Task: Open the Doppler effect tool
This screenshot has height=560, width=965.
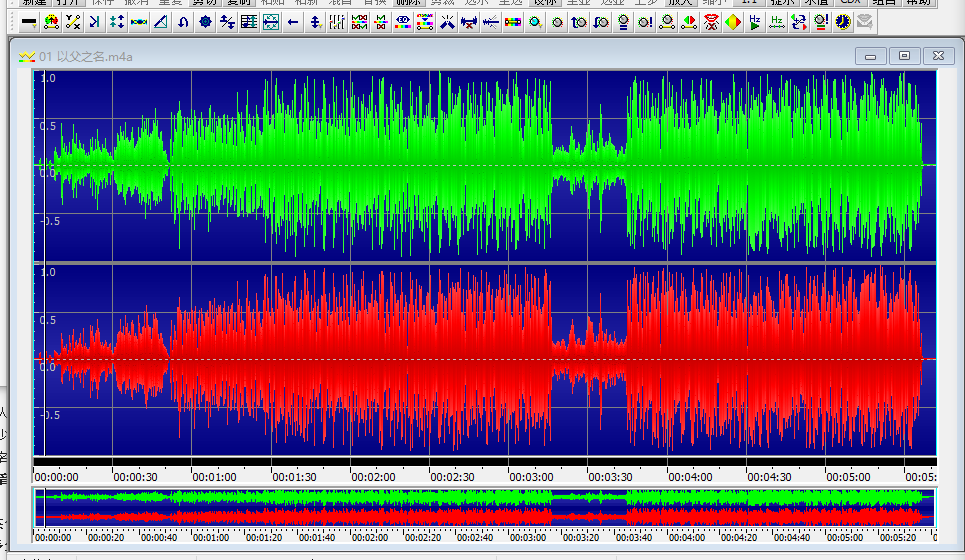Action: (51, 21)
